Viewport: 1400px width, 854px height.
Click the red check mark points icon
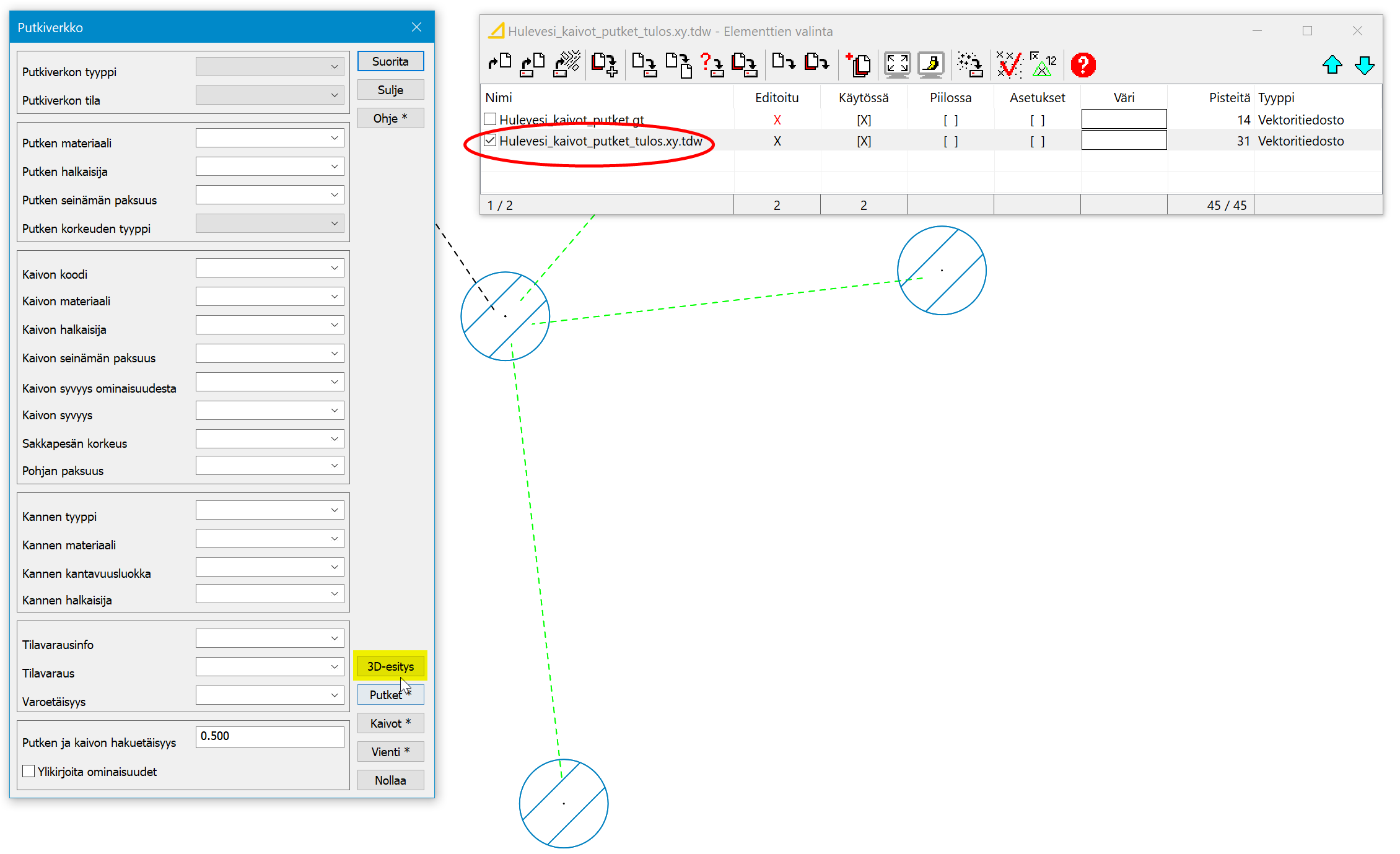pyautogui.click(x=1008, y=64)
